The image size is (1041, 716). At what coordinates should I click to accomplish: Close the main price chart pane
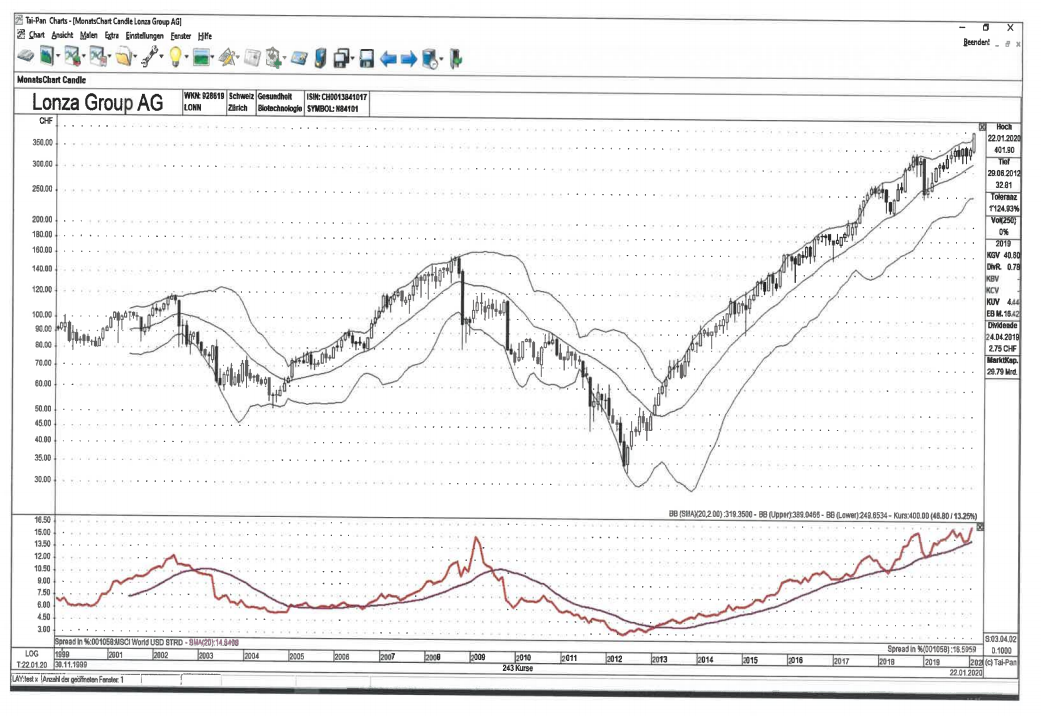pyautogui.click(x=981, y=127)
